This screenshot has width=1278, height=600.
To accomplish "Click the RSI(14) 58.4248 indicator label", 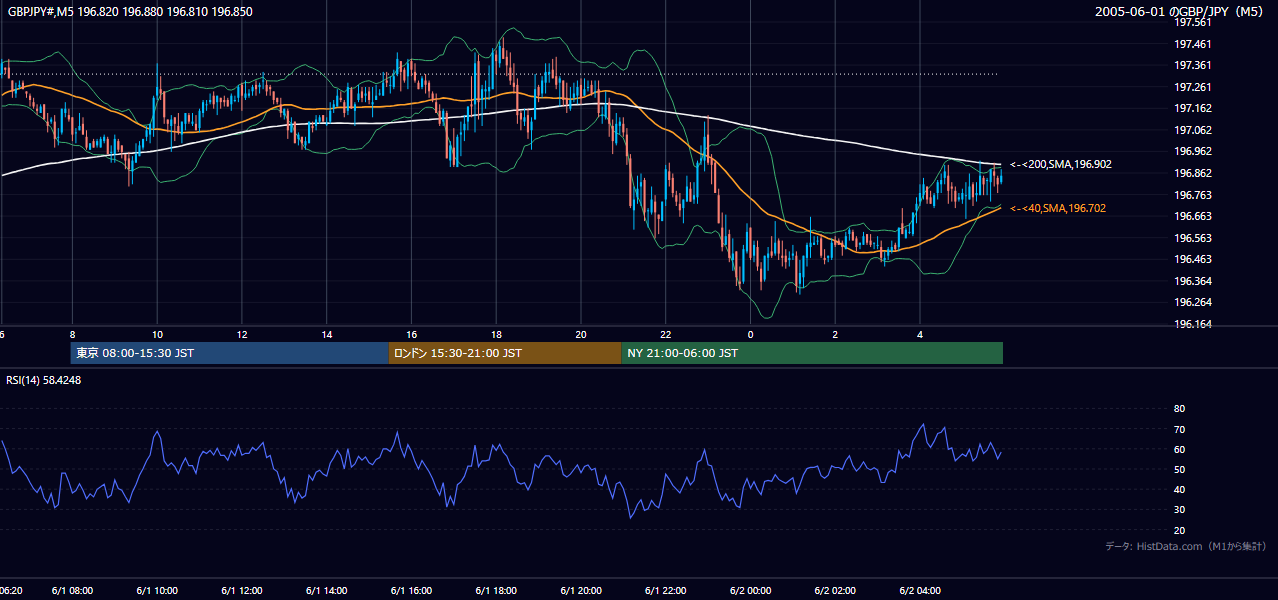I will (x=44, y=380).
